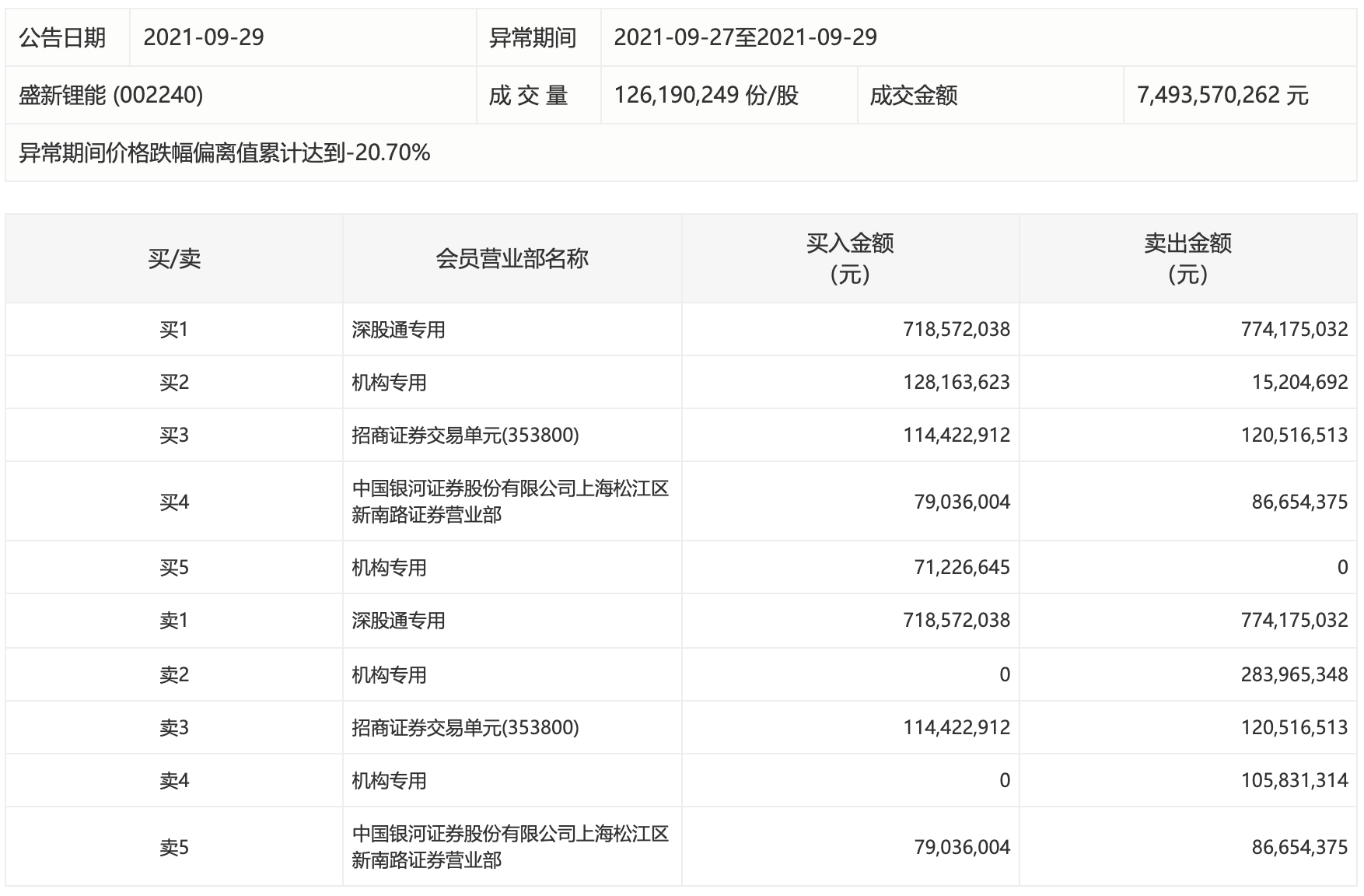Viewport: 1364px width, 896px height.
Task: Sort by the 买入金额 column header
Action: [850, 258]
